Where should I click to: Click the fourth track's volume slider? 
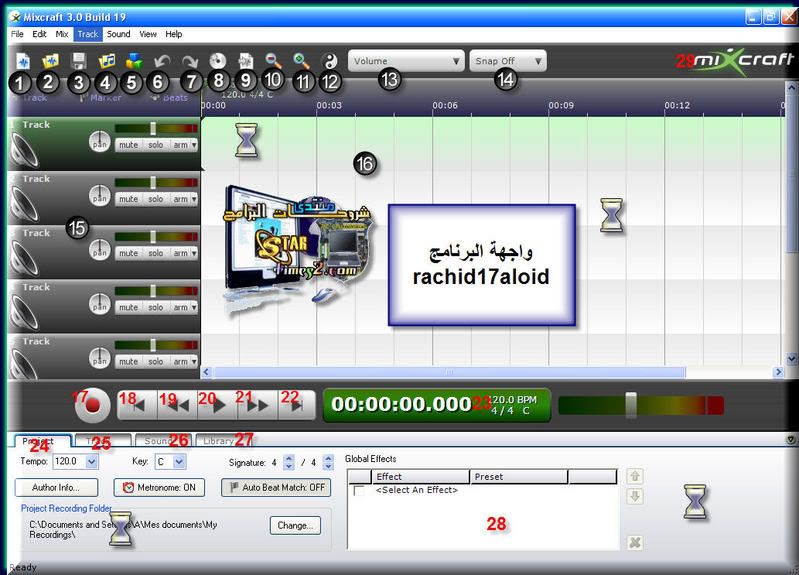coord(153,291)
